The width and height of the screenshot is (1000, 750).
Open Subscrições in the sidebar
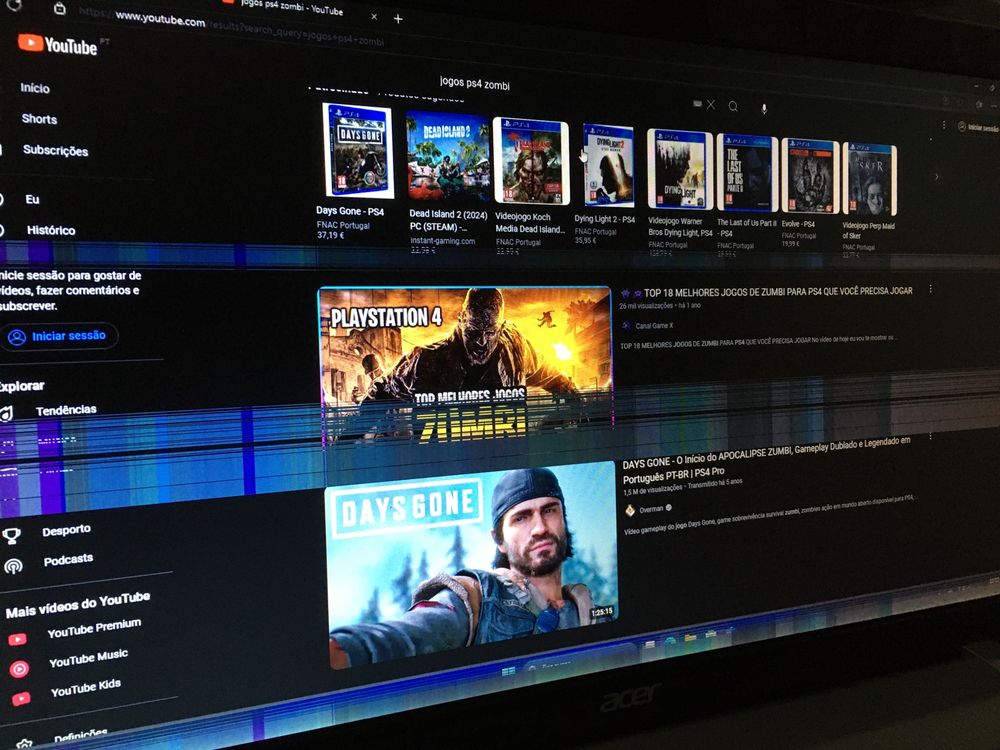(x=55, y=151)
